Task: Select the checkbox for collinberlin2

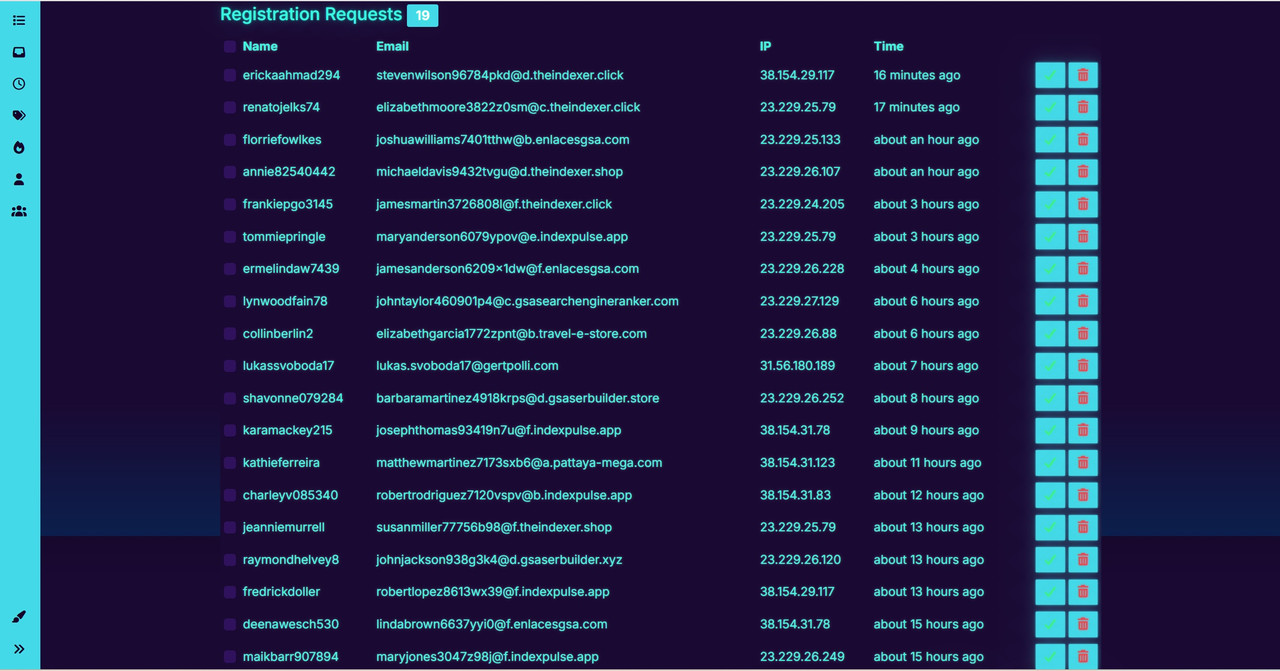Action: [230, 334]
